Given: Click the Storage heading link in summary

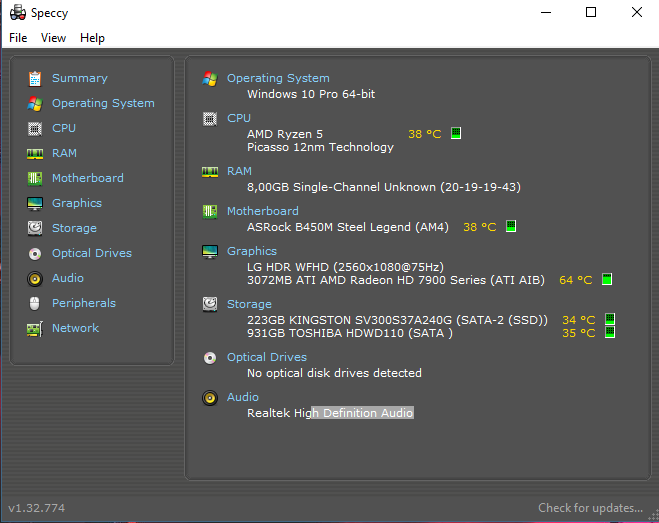Looking at the screenshot, I should pyautogui.click(x=249, y=304).
